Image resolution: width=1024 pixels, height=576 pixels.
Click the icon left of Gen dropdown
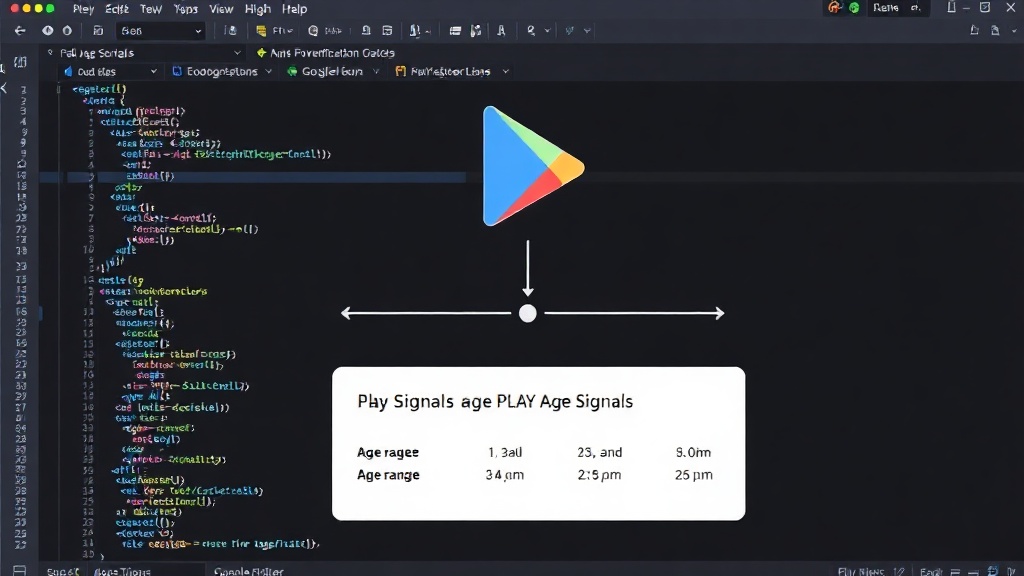[98, 31]
